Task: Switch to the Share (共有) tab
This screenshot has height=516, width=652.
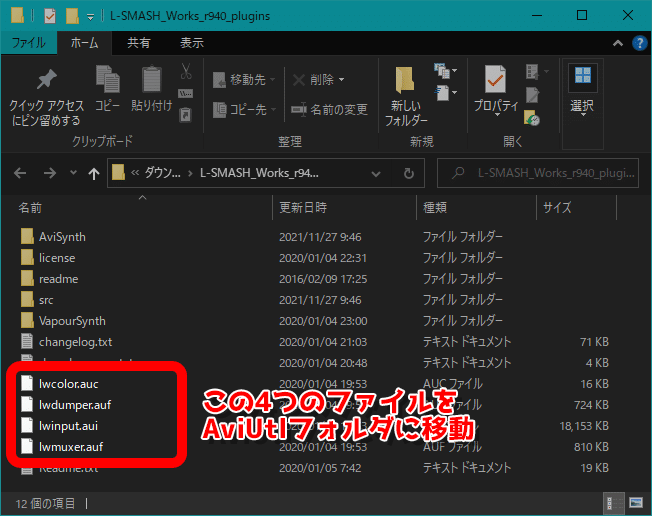Action: 138,43
